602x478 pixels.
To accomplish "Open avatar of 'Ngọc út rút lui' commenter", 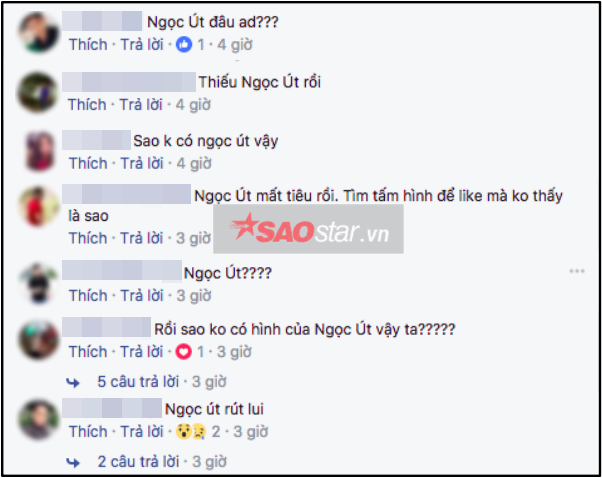I will coord(38,419).
